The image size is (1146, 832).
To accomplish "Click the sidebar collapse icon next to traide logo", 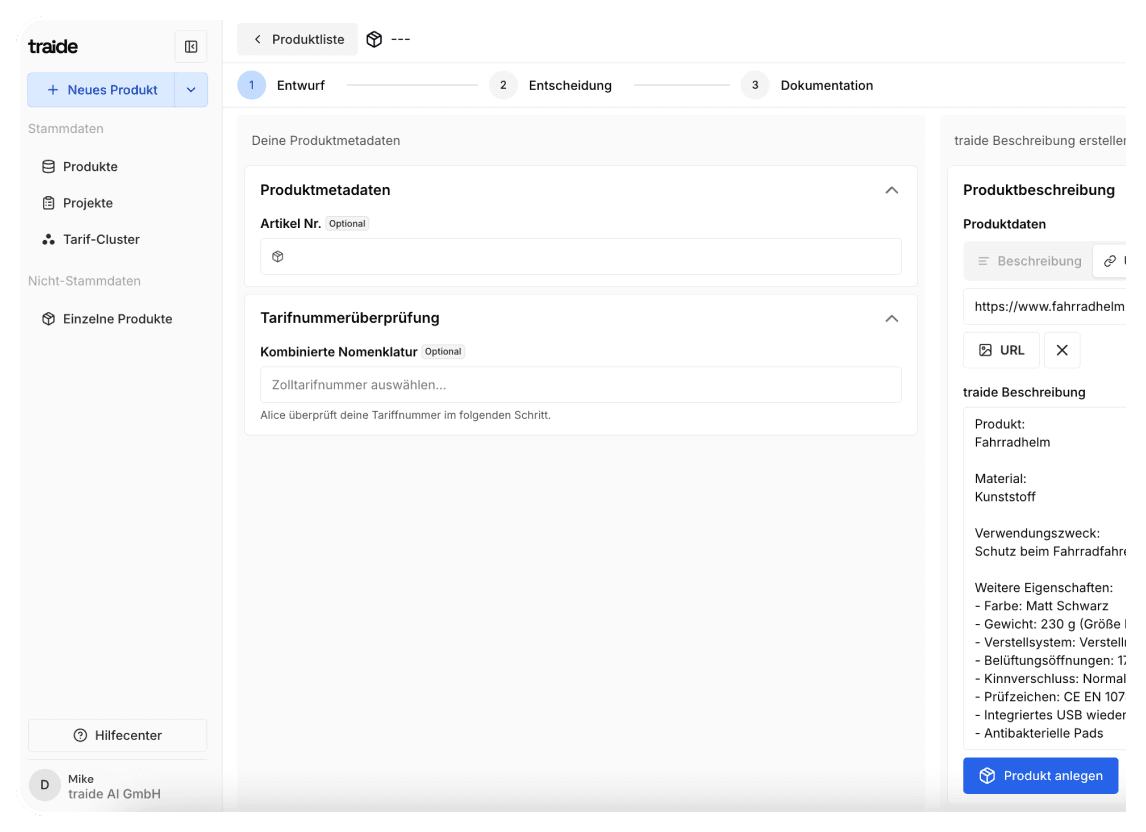I will [x=190, y=46].
